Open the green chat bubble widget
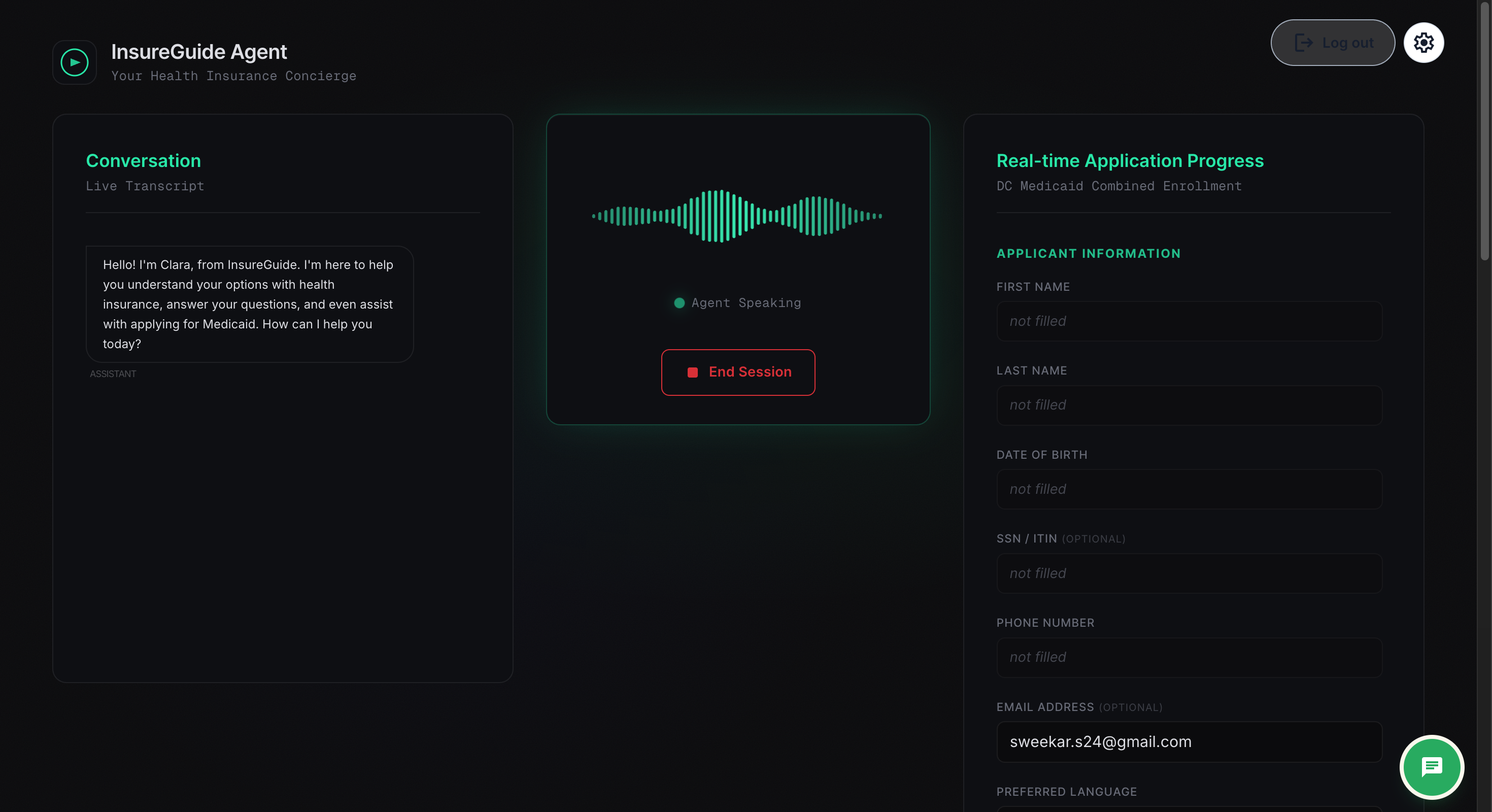Screen dimensions: 1492x812 (1431, 767)
